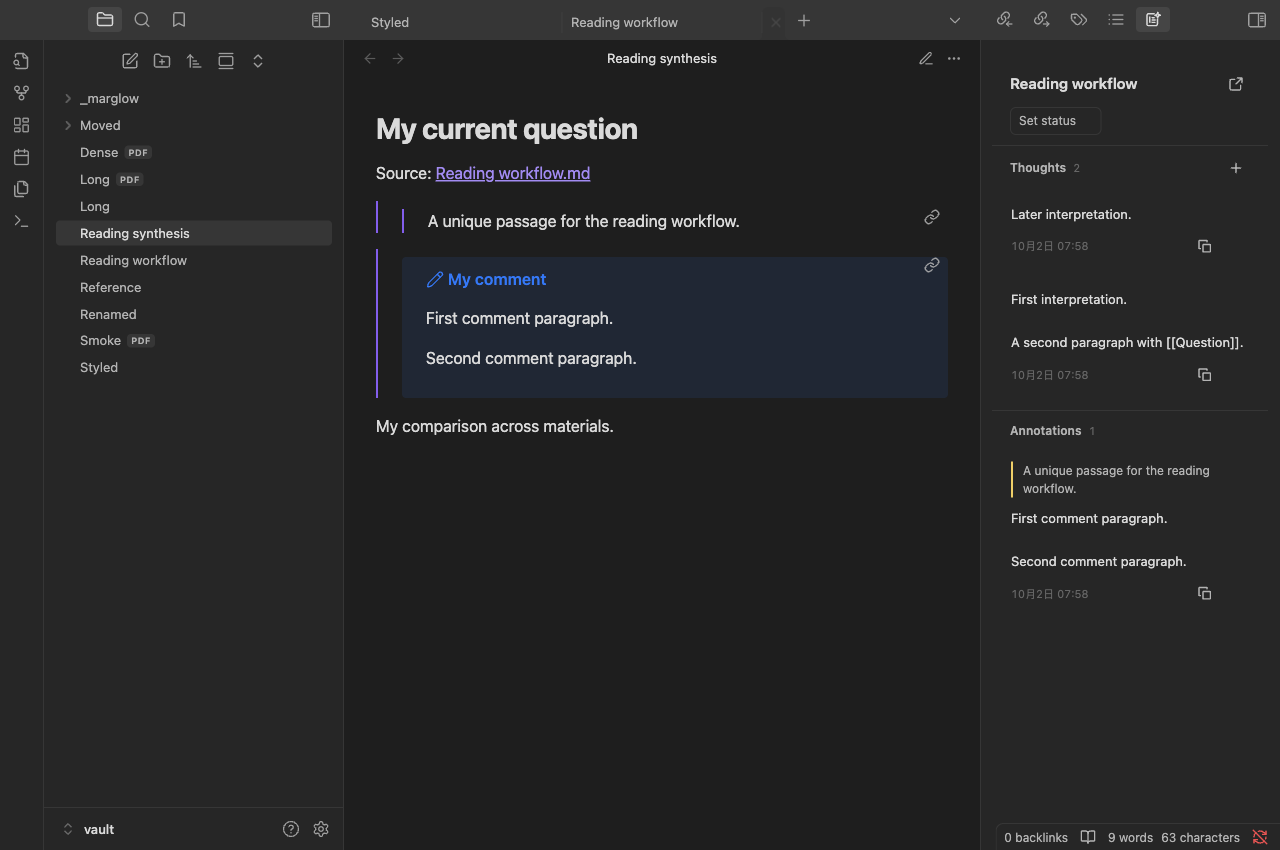This screenshot has height=850, width=1280.
Task: Toggle the left sidebar
Action: [321, 20]
